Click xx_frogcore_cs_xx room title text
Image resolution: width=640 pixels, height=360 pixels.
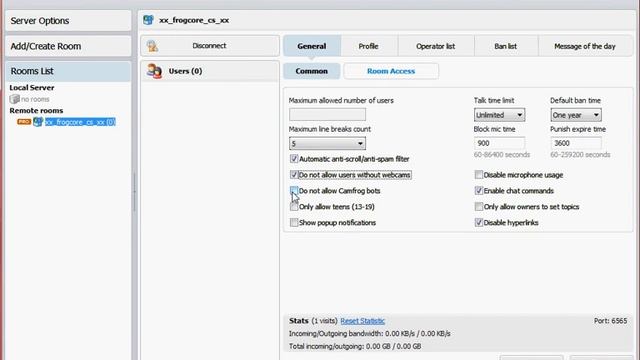click(194, 20)
